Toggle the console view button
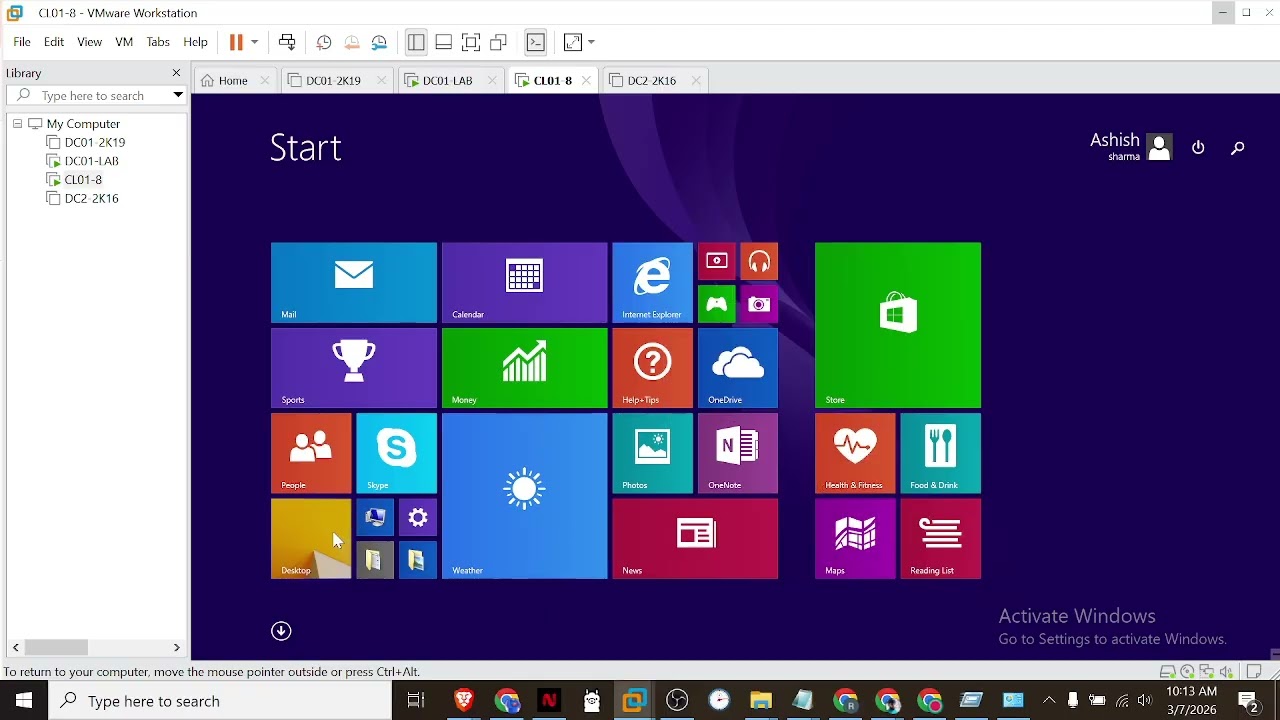 pos(537,43)
